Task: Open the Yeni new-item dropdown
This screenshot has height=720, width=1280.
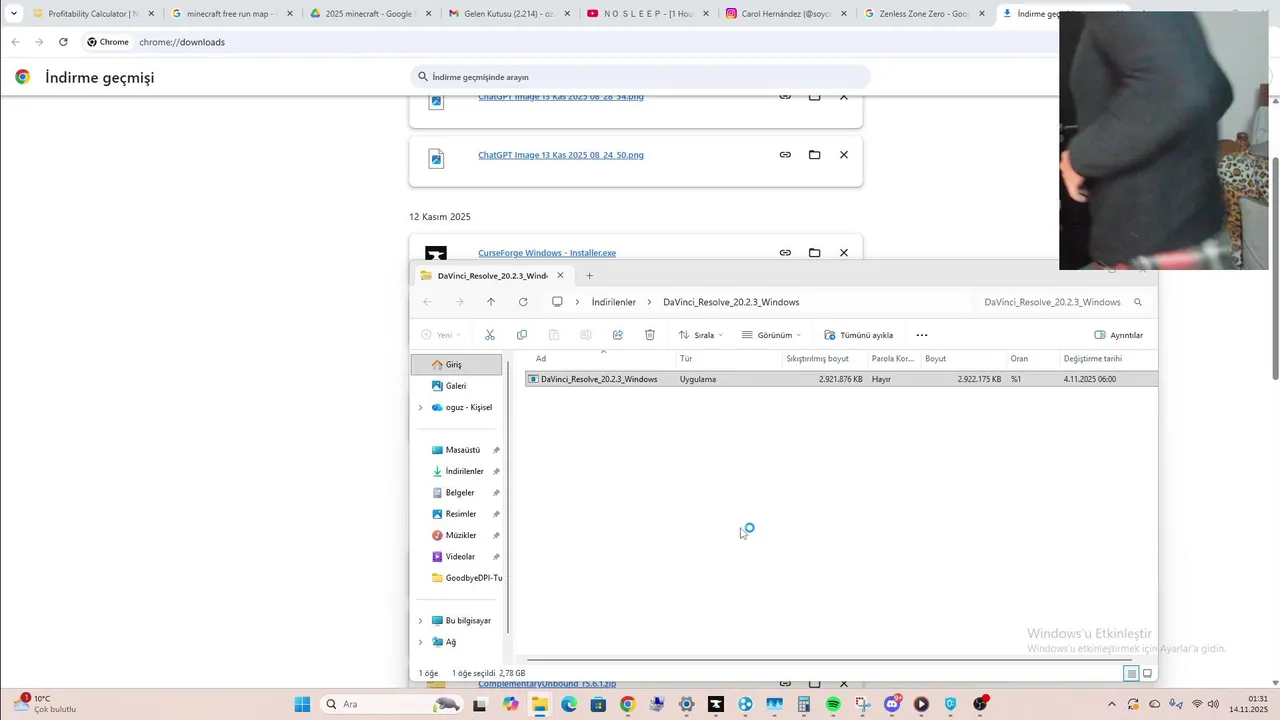Action: tap(441, 335)
